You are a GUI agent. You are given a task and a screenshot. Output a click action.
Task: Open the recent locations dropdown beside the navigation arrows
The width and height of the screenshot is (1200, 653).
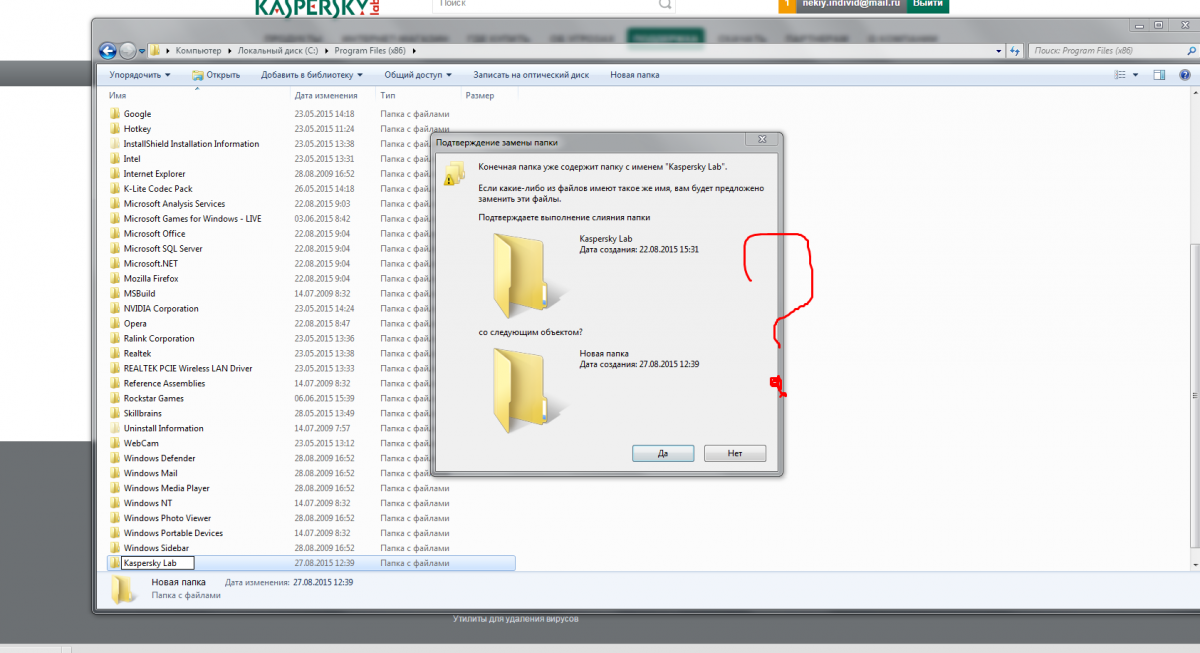coord(143,50)
